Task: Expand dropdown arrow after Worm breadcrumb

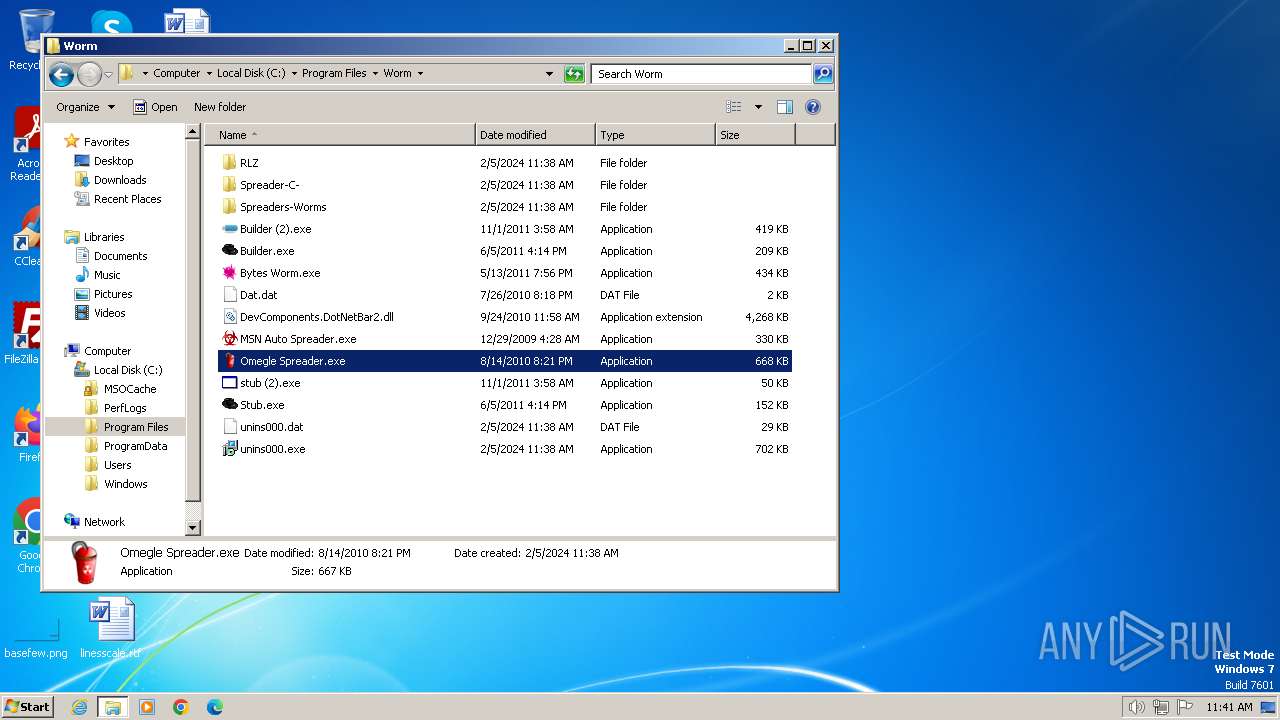Action: coord(420,73)
